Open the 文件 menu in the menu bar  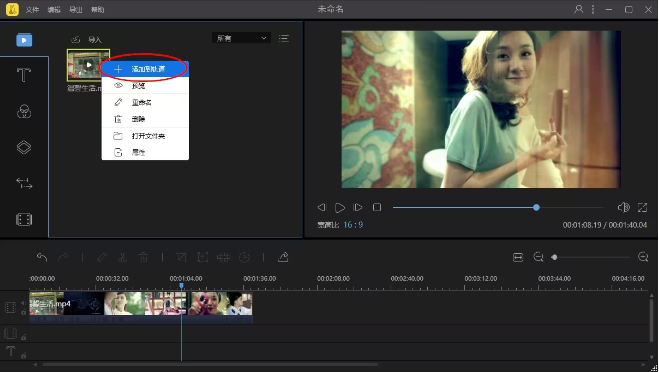pos(32,9)
